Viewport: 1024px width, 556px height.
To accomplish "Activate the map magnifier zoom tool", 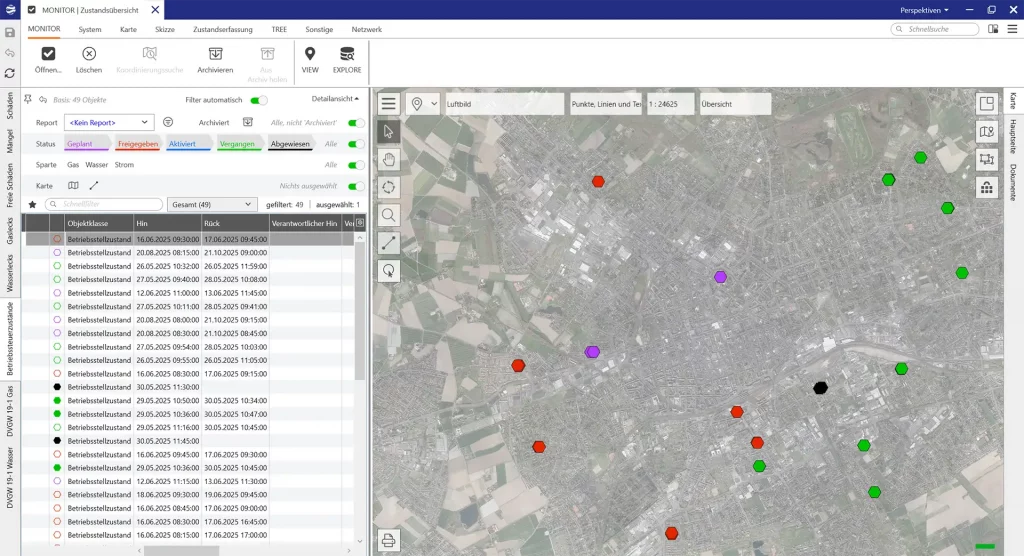I will (389, 215).
